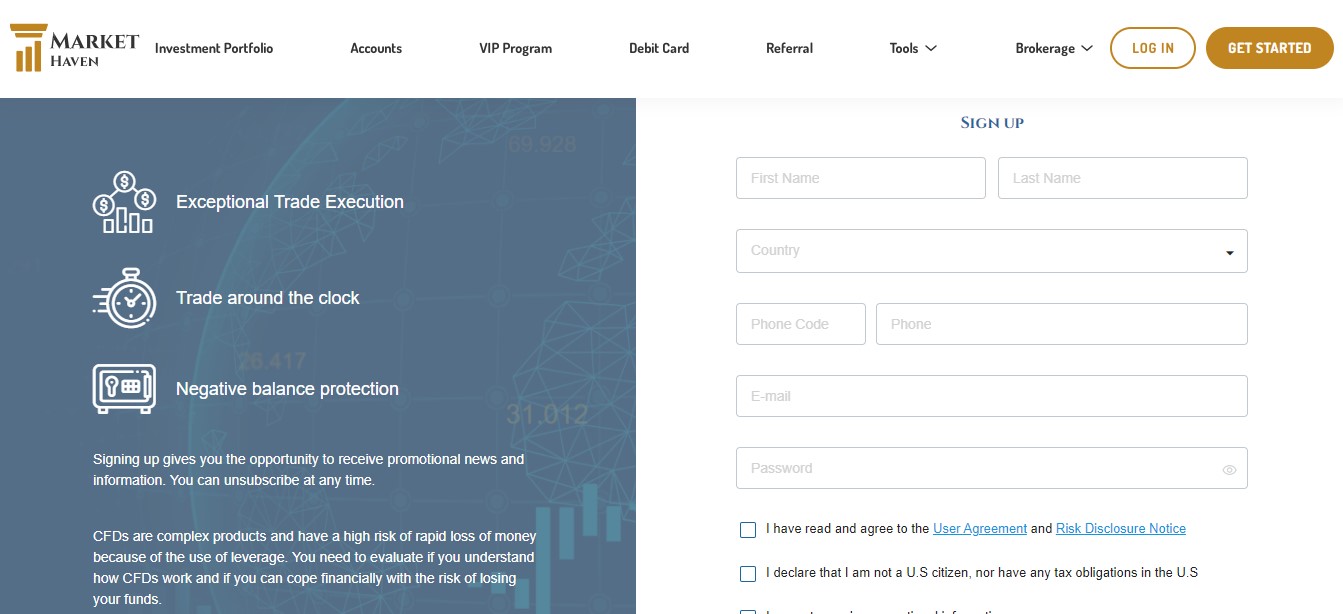Open the Country dropdown
The image size is (1343, 614).
click(992, 251)
